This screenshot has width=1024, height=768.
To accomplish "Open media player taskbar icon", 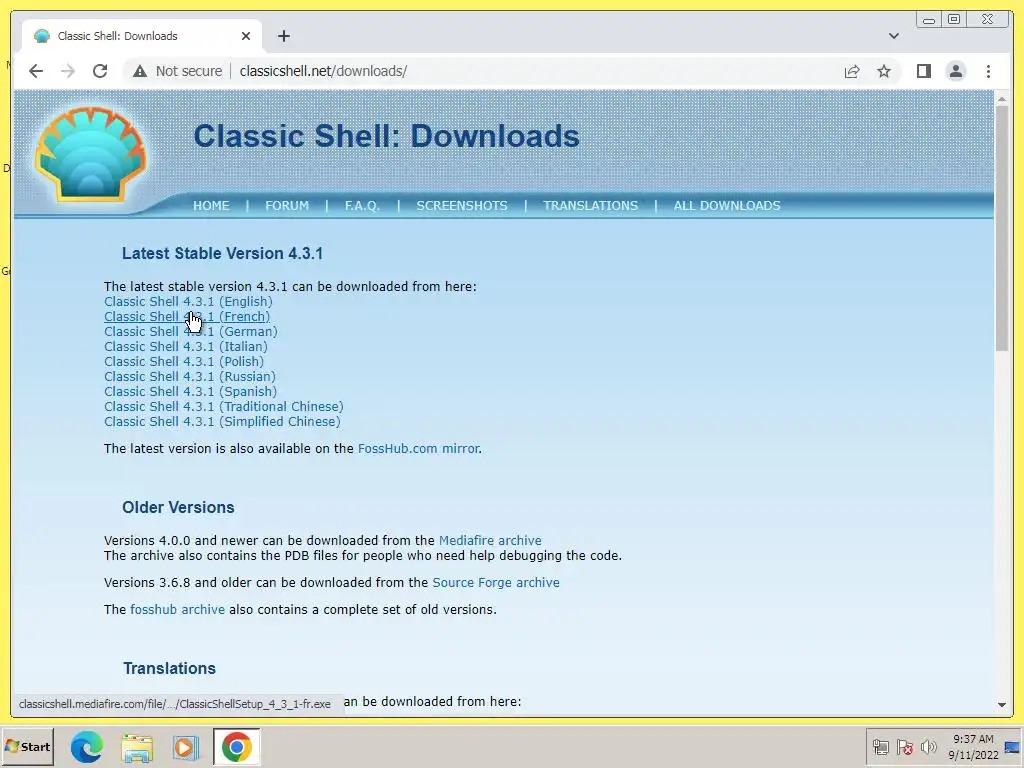I will [x=185, y=747].
